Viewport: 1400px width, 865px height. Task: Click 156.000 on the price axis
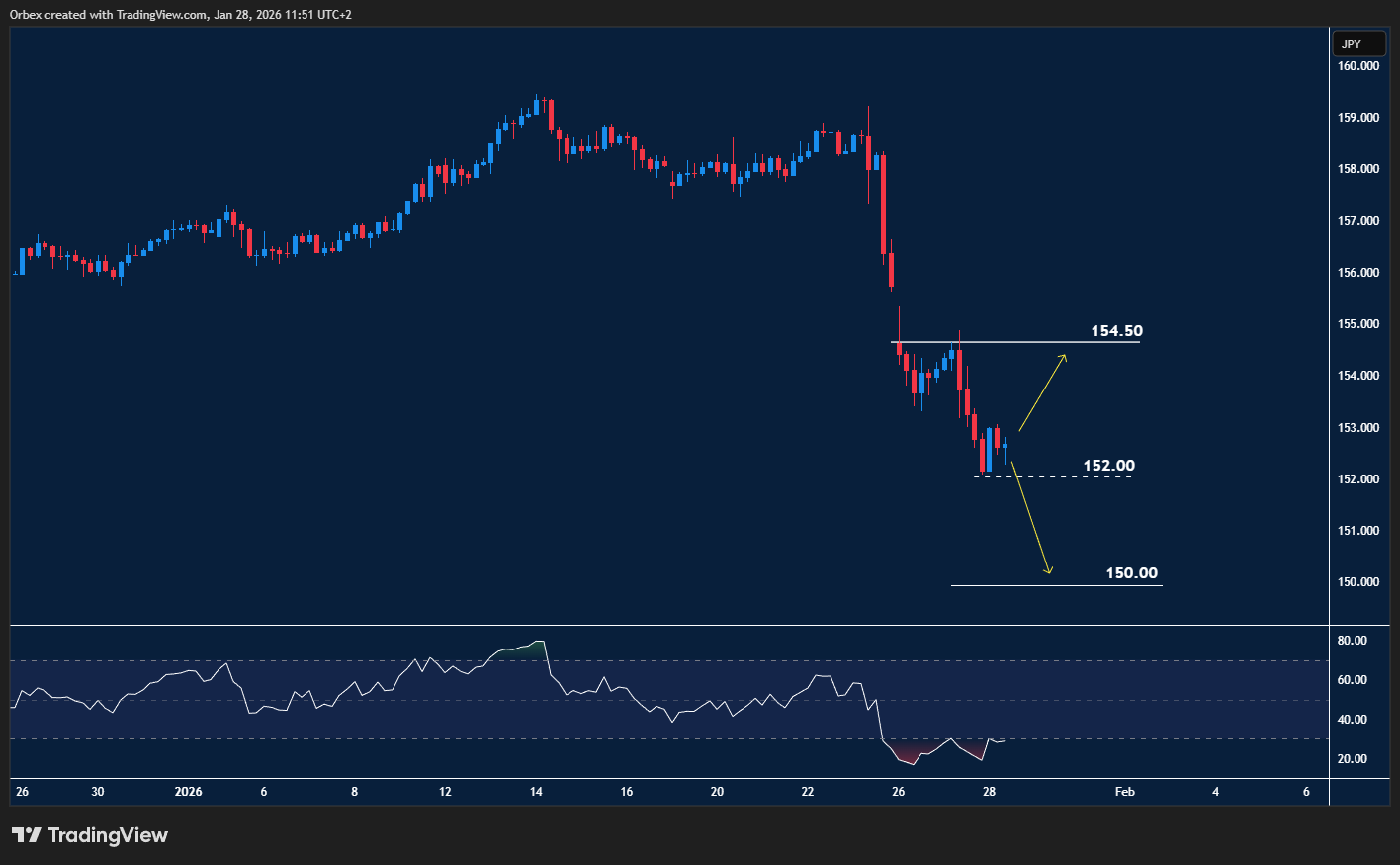point(1357,273)
